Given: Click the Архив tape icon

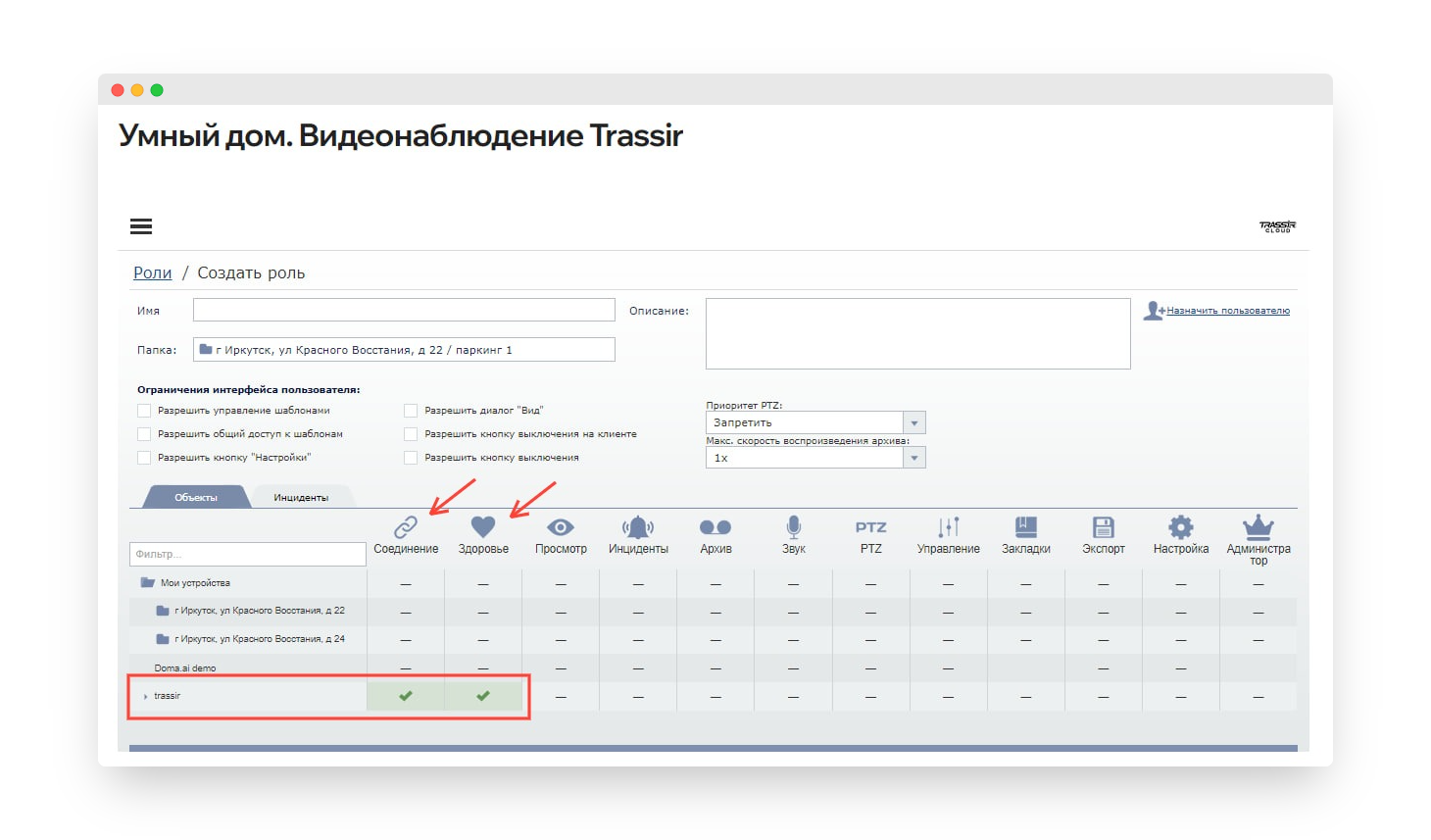Looking at the screenshot, I should [715, 527].
